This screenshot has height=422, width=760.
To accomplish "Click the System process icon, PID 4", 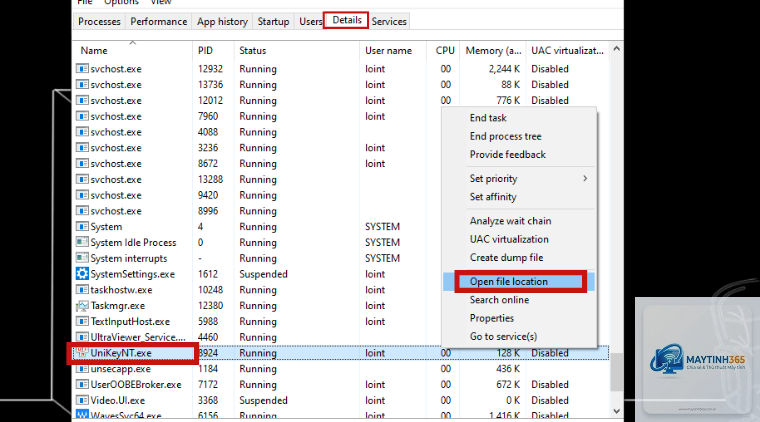I will [82, 227].
